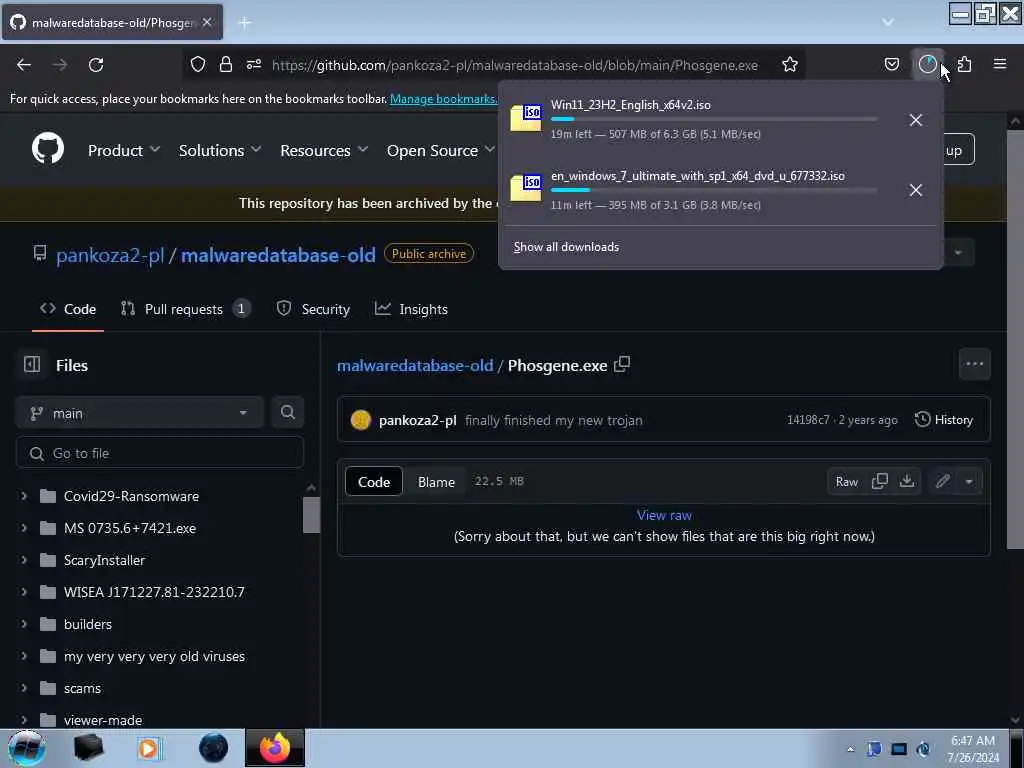Open the edit options dropdown arrow

coord(969,481)
